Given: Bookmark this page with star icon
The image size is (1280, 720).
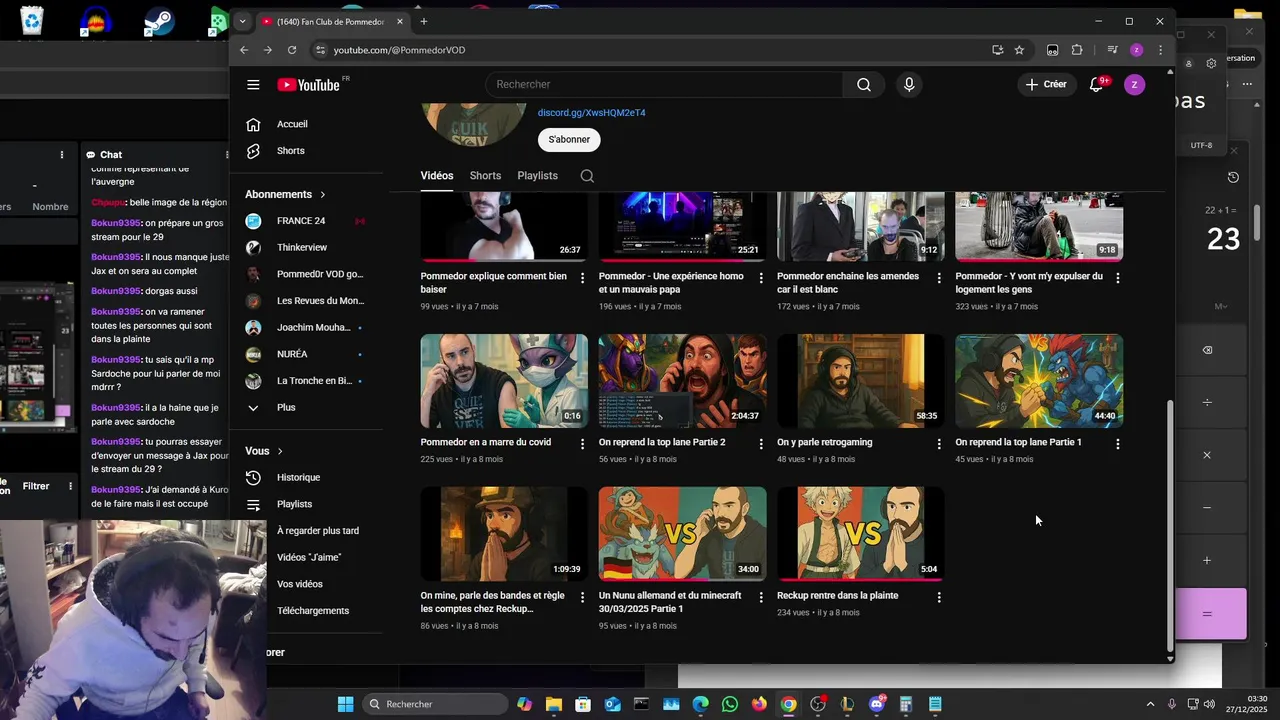Looking at the screenshot, I should pos(1019,50).
